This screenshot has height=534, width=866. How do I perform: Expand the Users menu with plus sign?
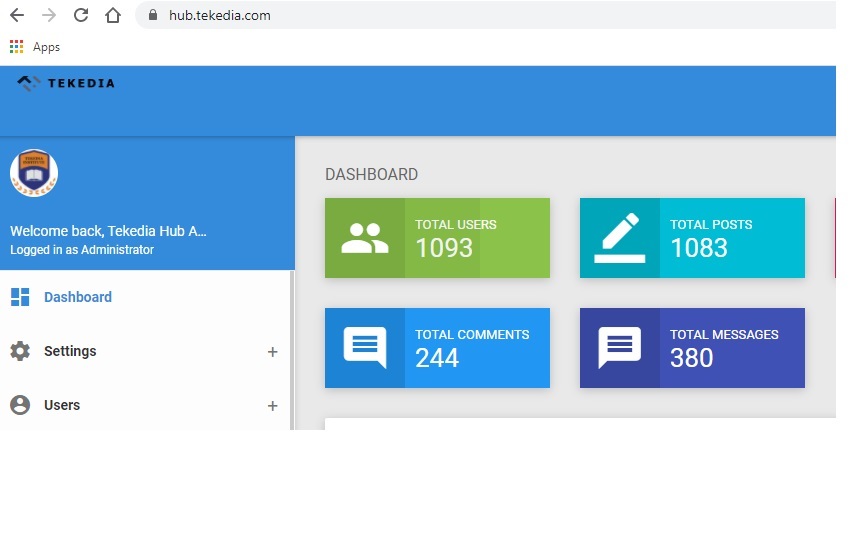pos(272,406)
